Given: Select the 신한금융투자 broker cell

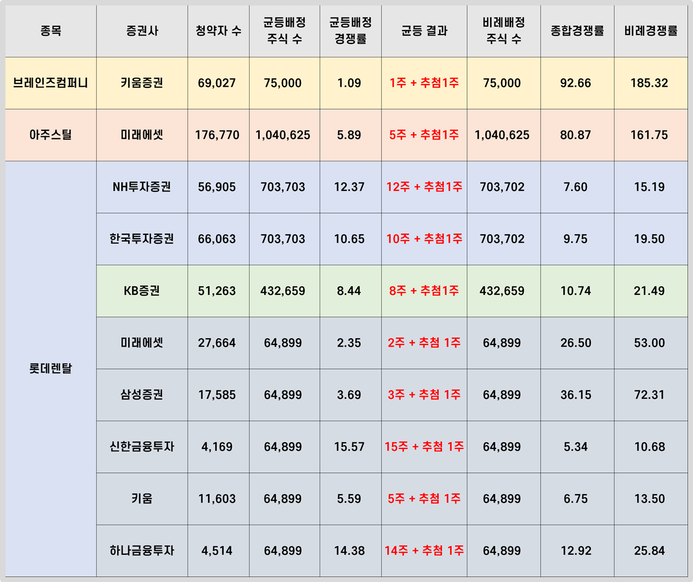Looking at the screenshot, I should 142,447.
